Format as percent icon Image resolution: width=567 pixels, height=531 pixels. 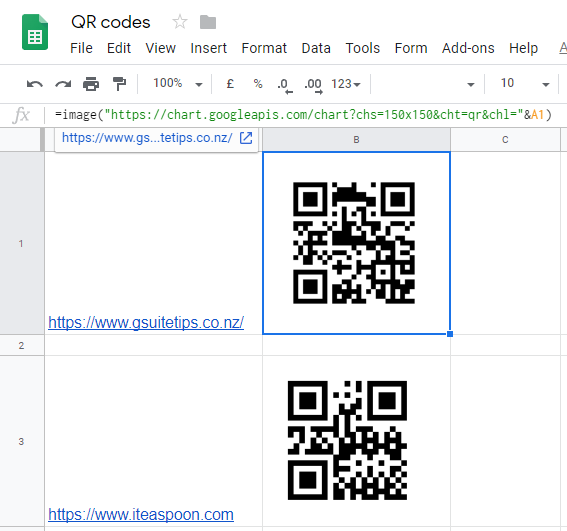click(x=258, y=84)
